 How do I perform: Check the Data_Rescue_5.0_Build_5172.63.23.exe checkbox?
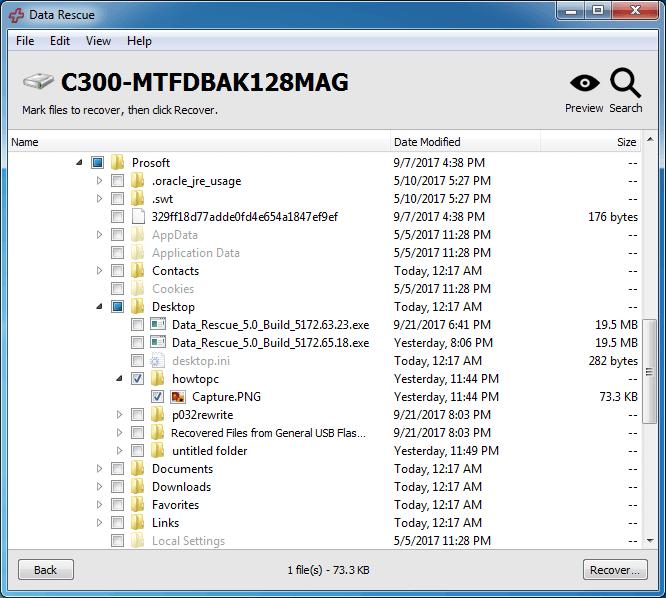[137, 324]
